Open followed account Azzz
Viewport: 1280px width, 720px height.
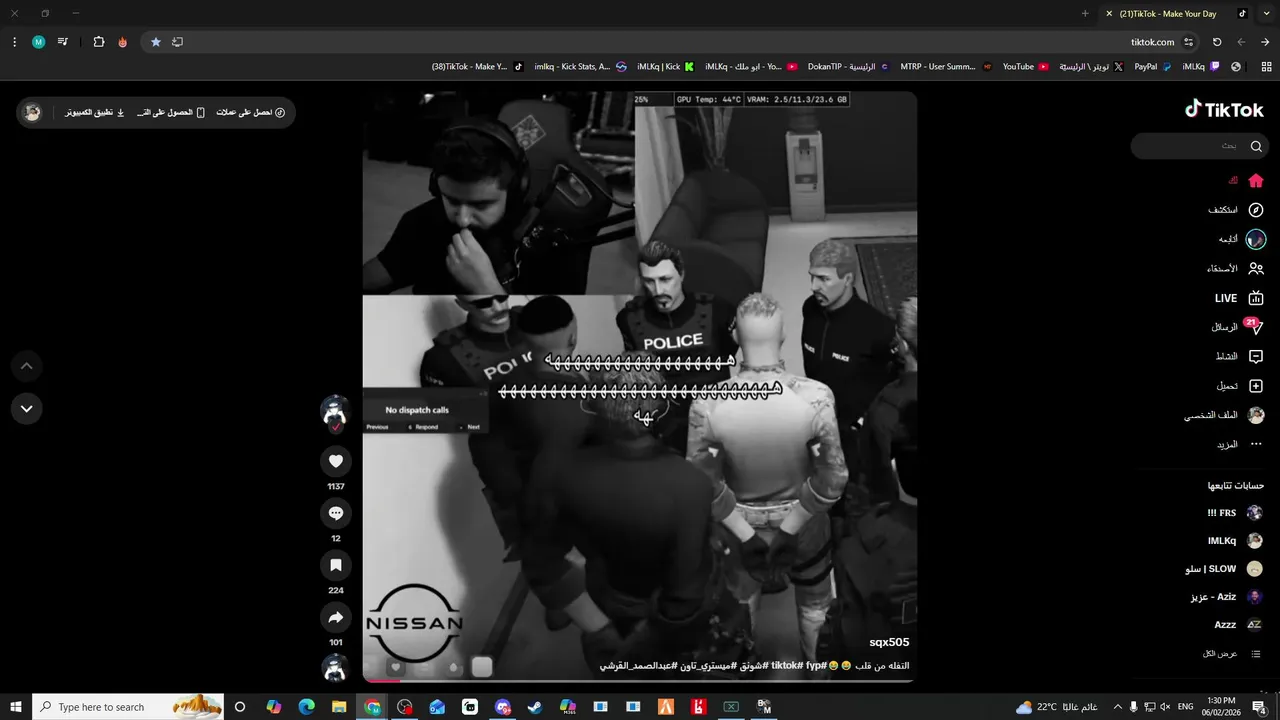tap(1238, 625)
